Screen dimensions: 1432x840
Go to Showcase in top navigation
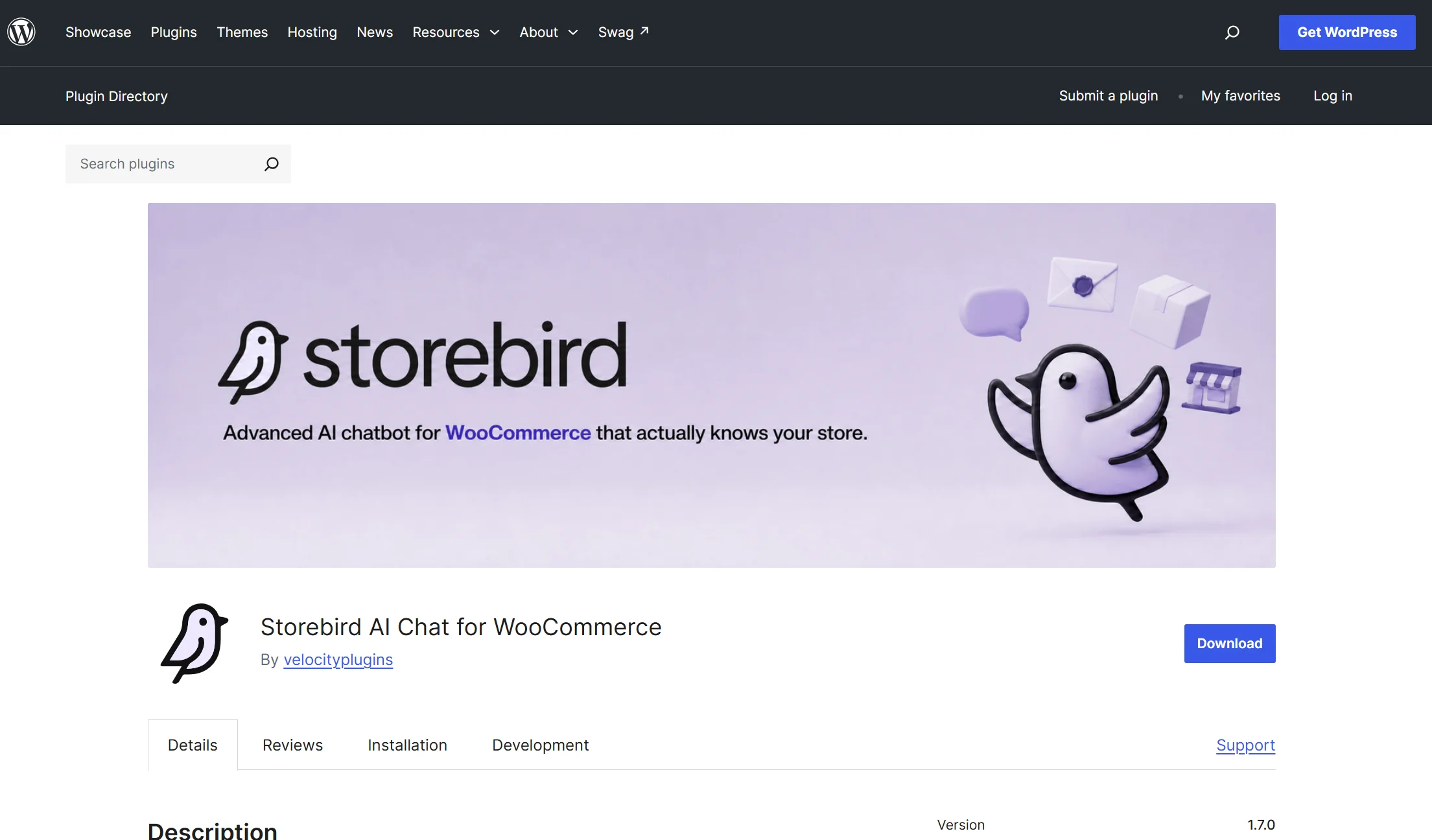(x=98, y=32)
